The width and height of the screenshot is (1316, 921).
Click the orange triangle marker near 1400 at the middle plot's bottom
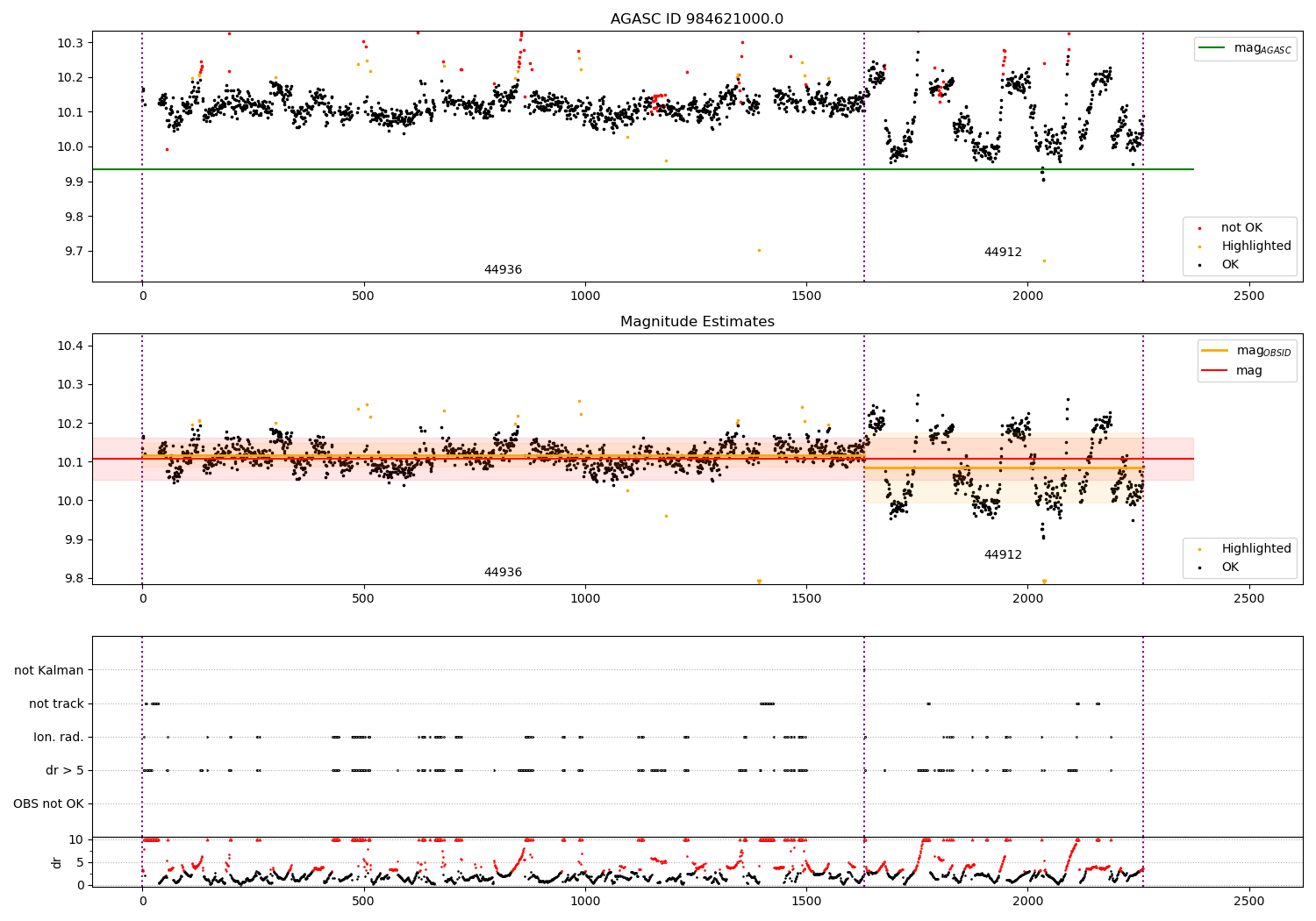click(x=759, y=582)
